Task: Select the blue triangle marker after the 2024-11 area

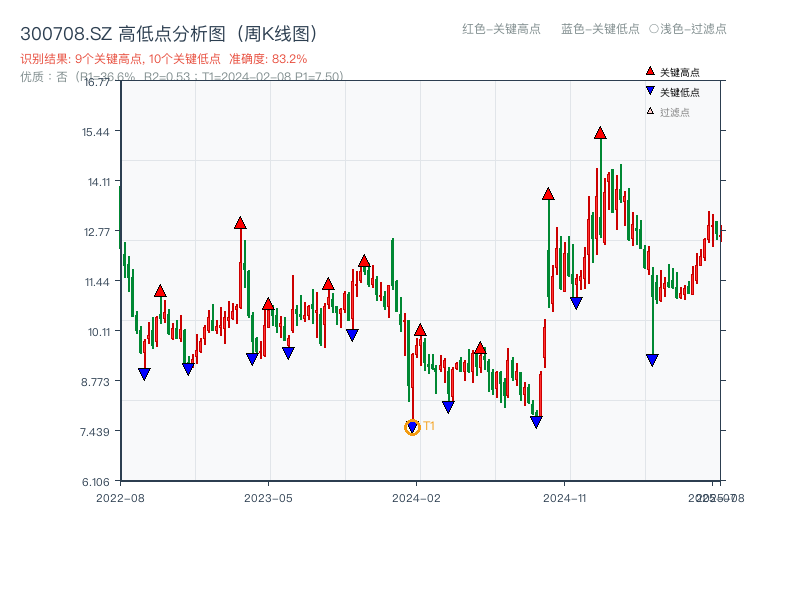Action: tap(653, 358)
